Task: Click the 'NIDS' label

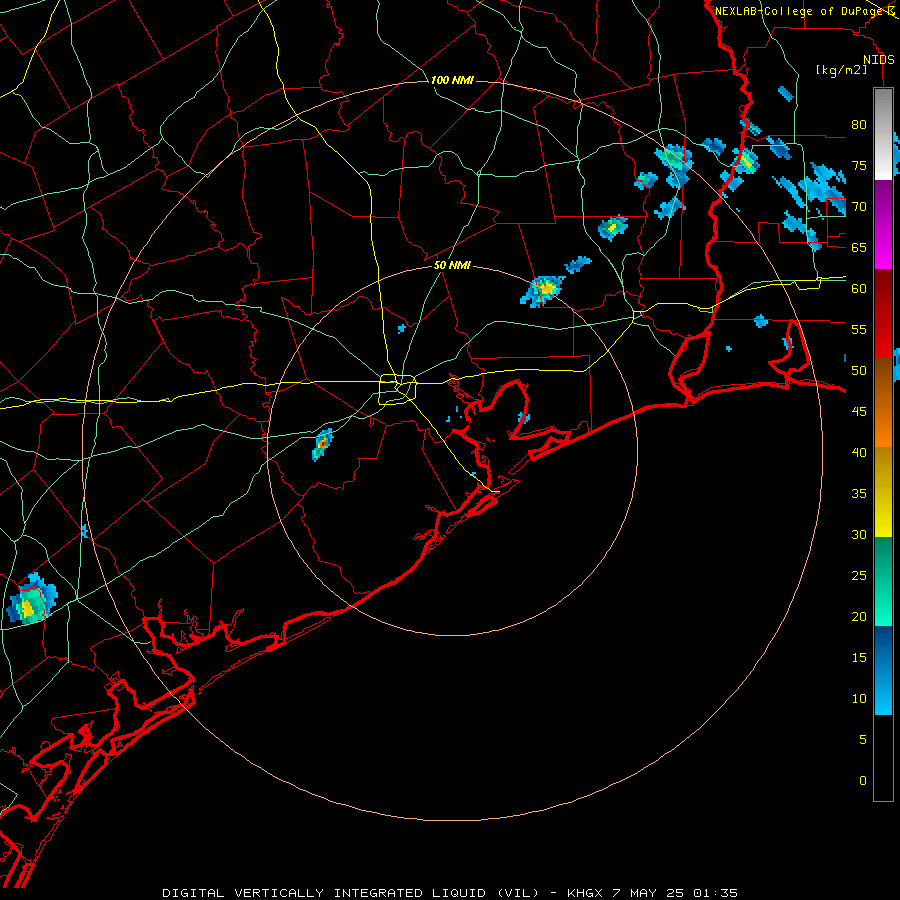Action: pos(878,60)
